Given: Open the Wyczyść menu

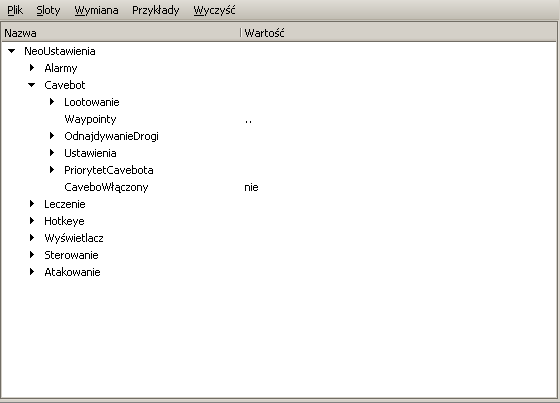Looking at the screenshot, I should tap(214, 10).
